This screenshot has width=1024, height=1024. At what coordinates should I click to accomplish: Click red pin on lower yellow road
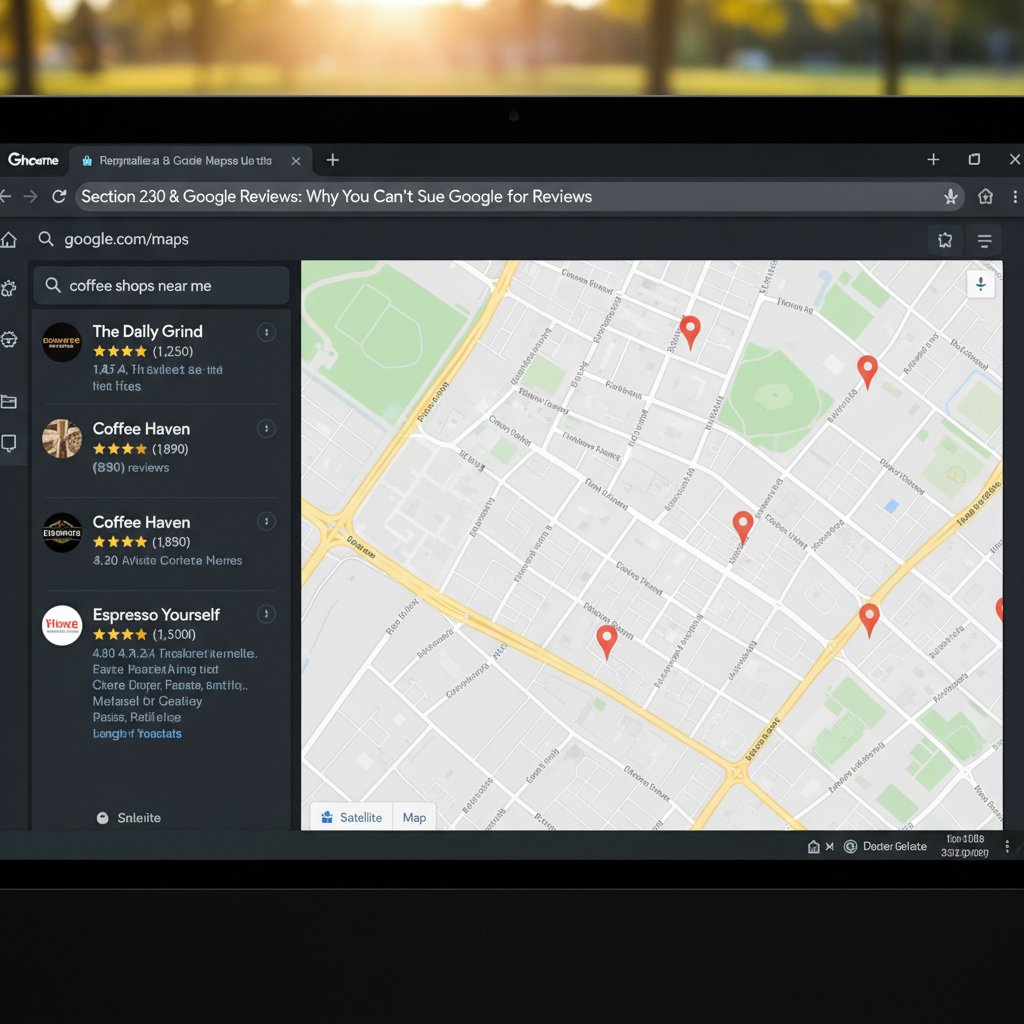pos(869,620)
